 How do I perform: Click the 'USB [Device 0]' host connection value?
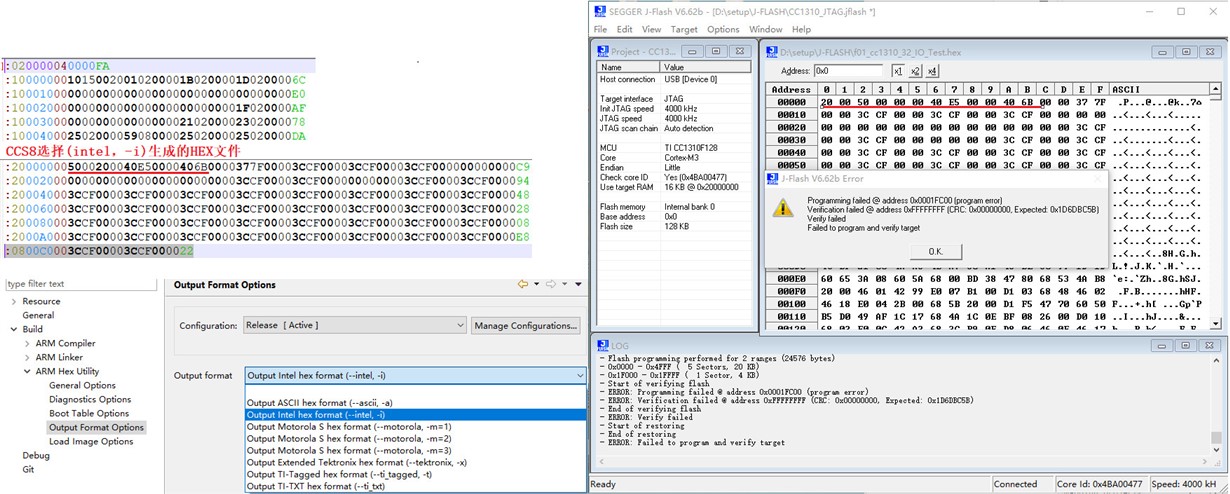pos(690,79)
